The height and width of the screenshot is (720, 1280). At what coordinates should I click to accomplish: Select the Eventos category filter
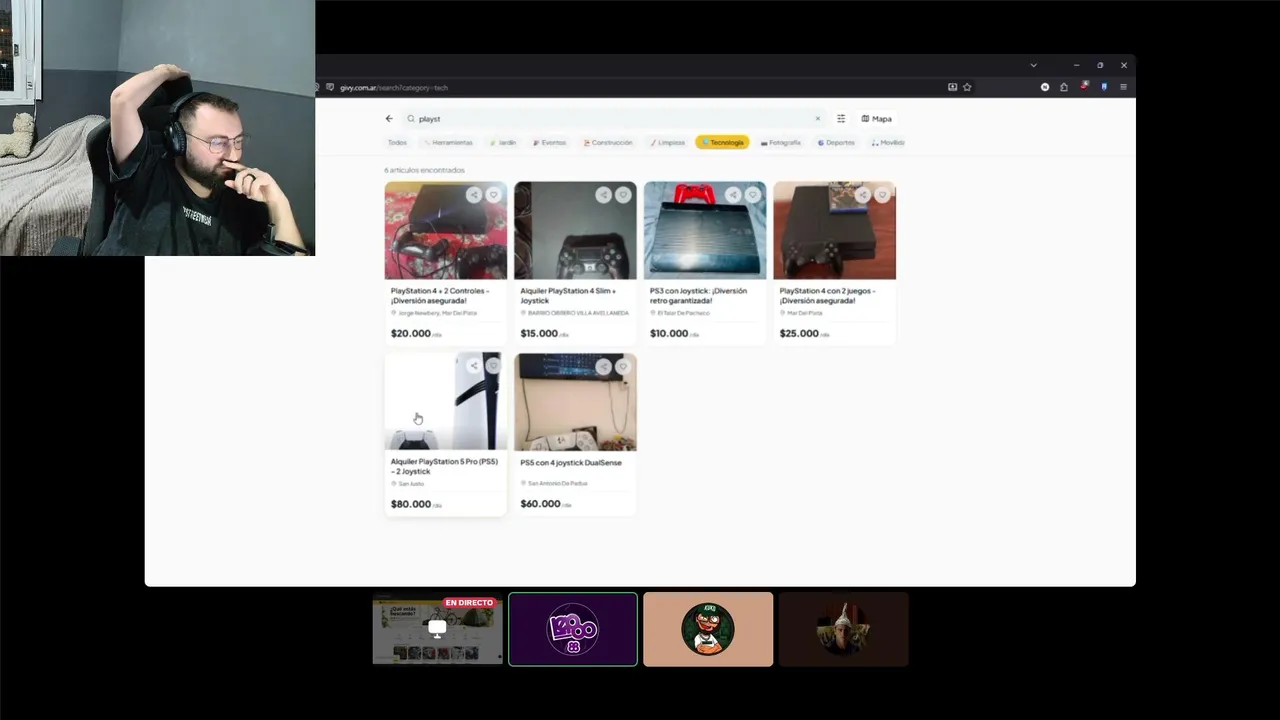tap(549, 142)
